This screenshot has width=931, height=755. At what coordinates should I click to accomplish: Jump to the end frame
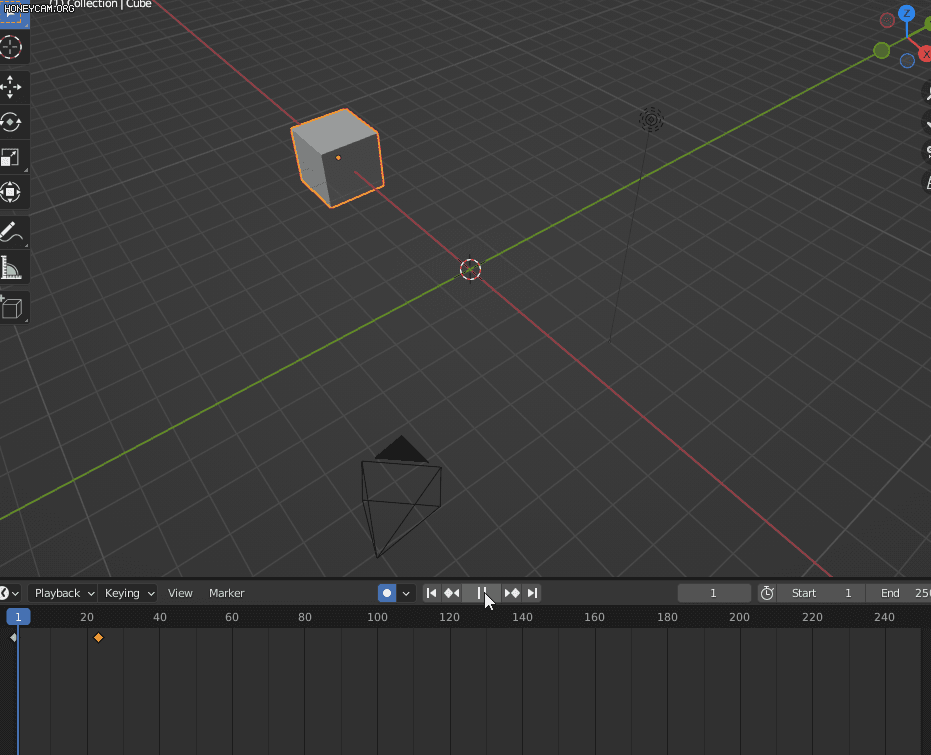pos(532,593)
